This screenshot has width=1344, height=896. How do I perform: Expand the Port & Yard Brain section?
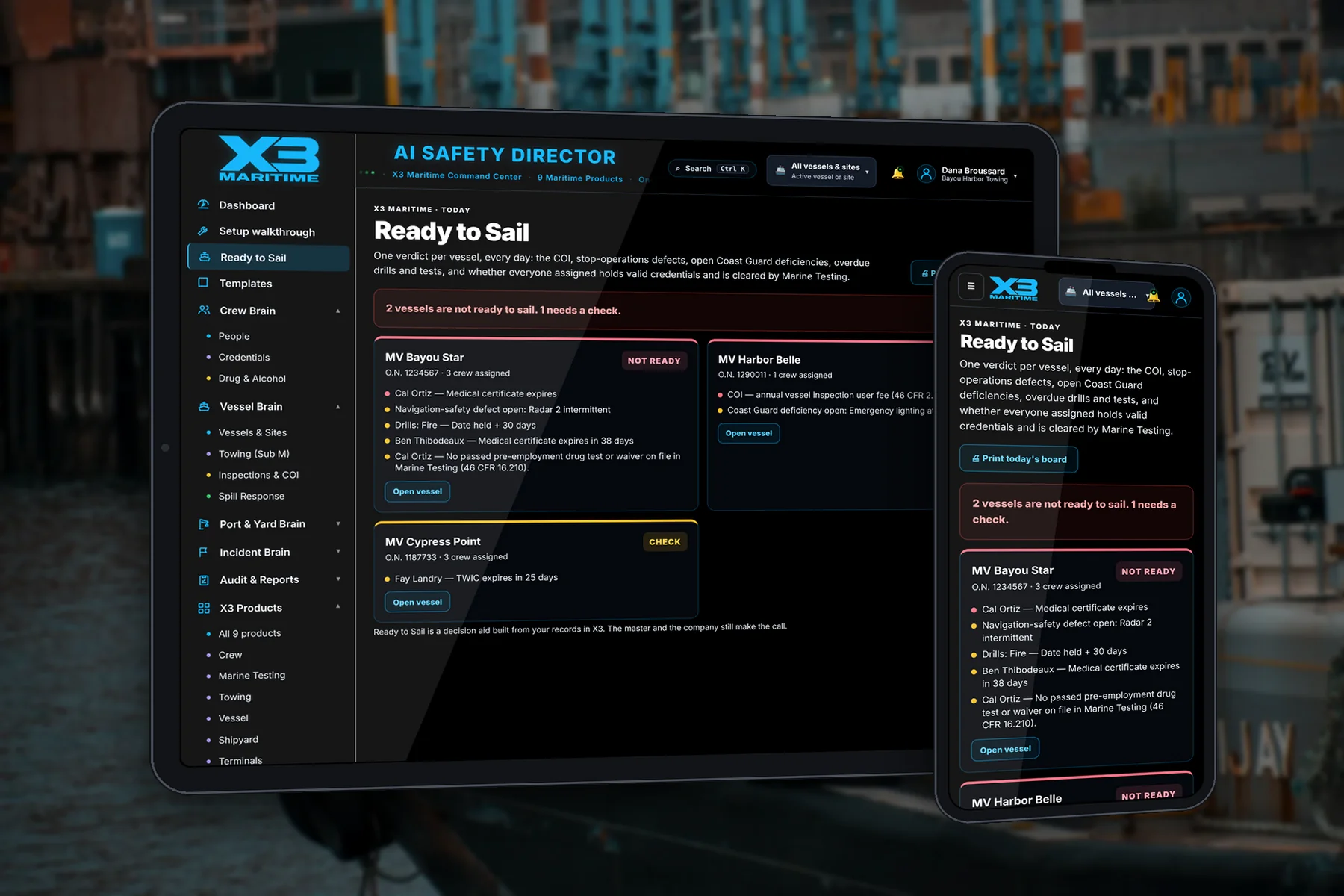[x=338, y=523]
